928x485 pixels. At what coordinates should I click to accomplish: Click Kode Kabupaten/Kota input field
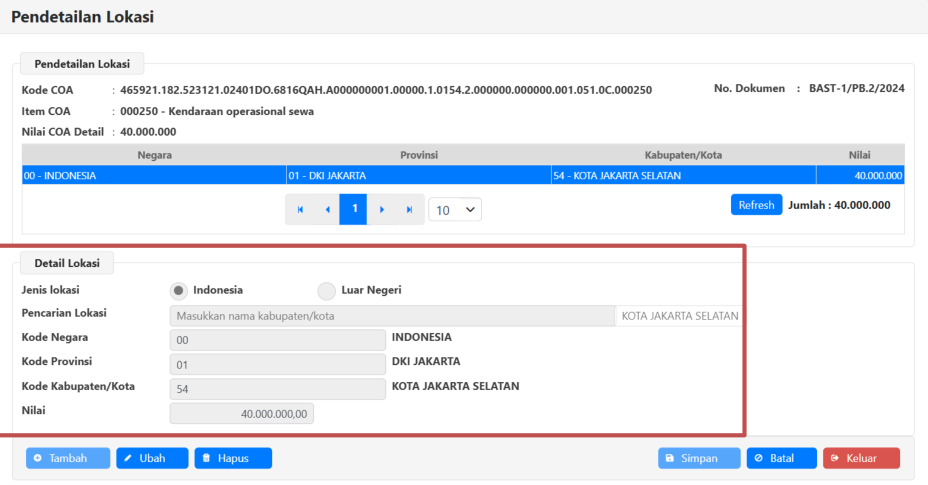277,388
